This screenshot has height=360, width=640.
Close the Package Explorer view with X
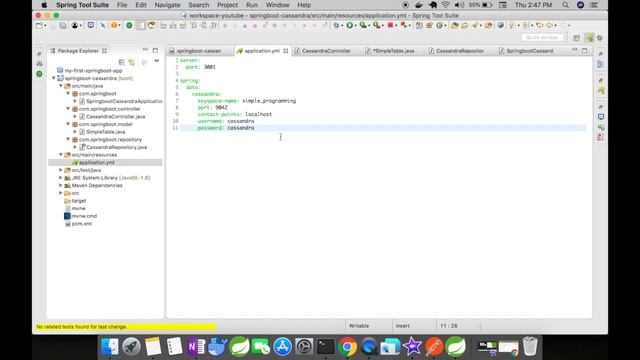(104, 51)
